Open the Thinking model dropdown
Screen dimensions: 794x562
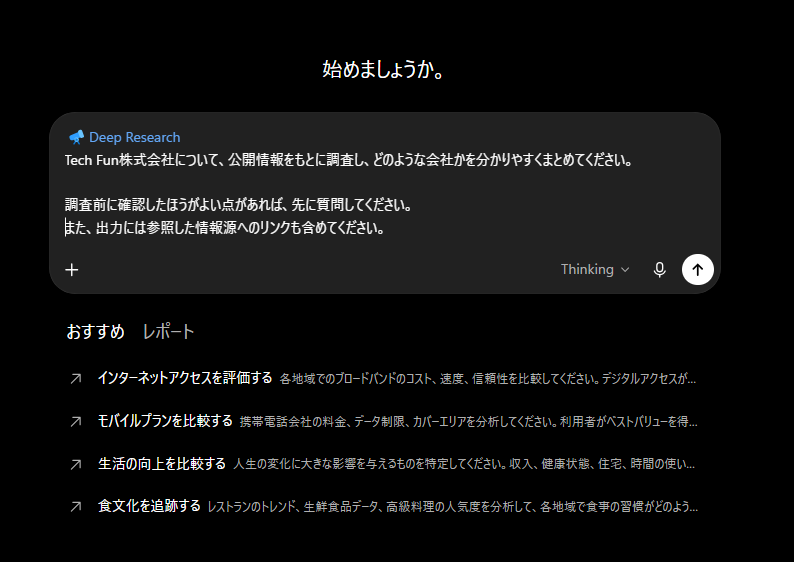click(x=595, y=269)
